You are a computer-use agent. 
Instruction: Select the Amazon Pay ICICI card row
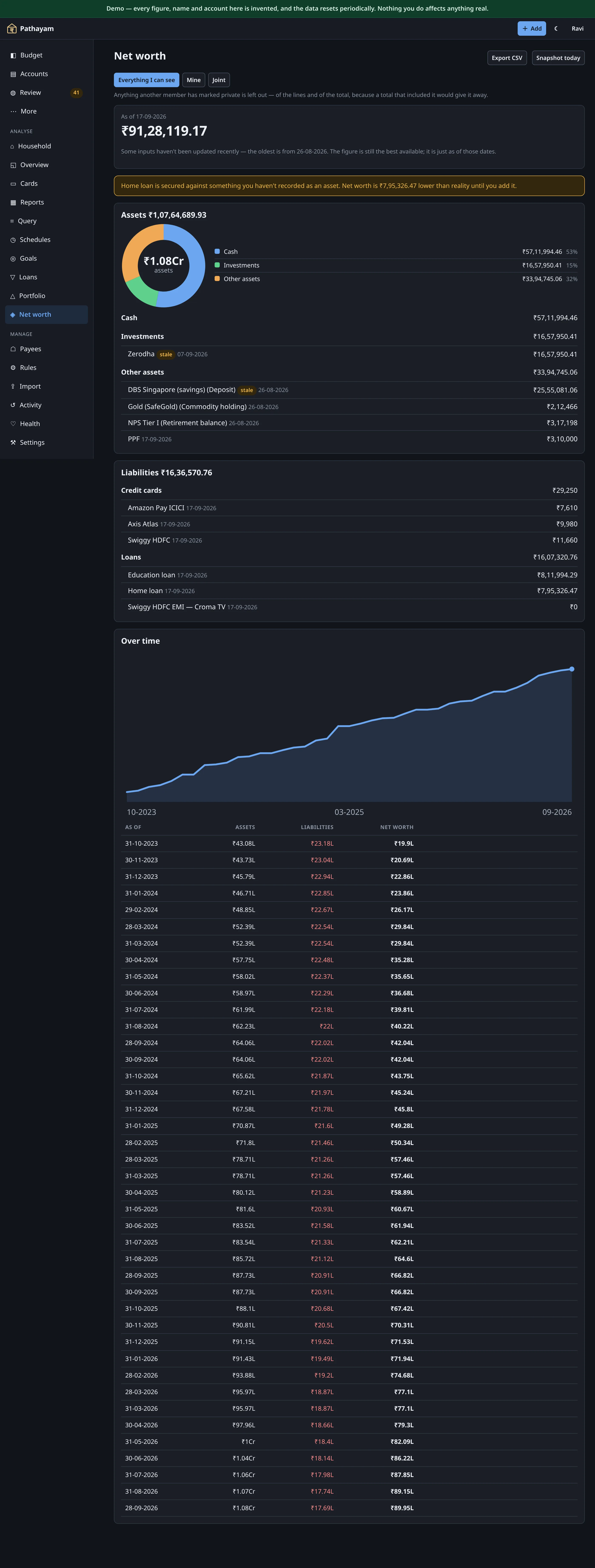349,508
